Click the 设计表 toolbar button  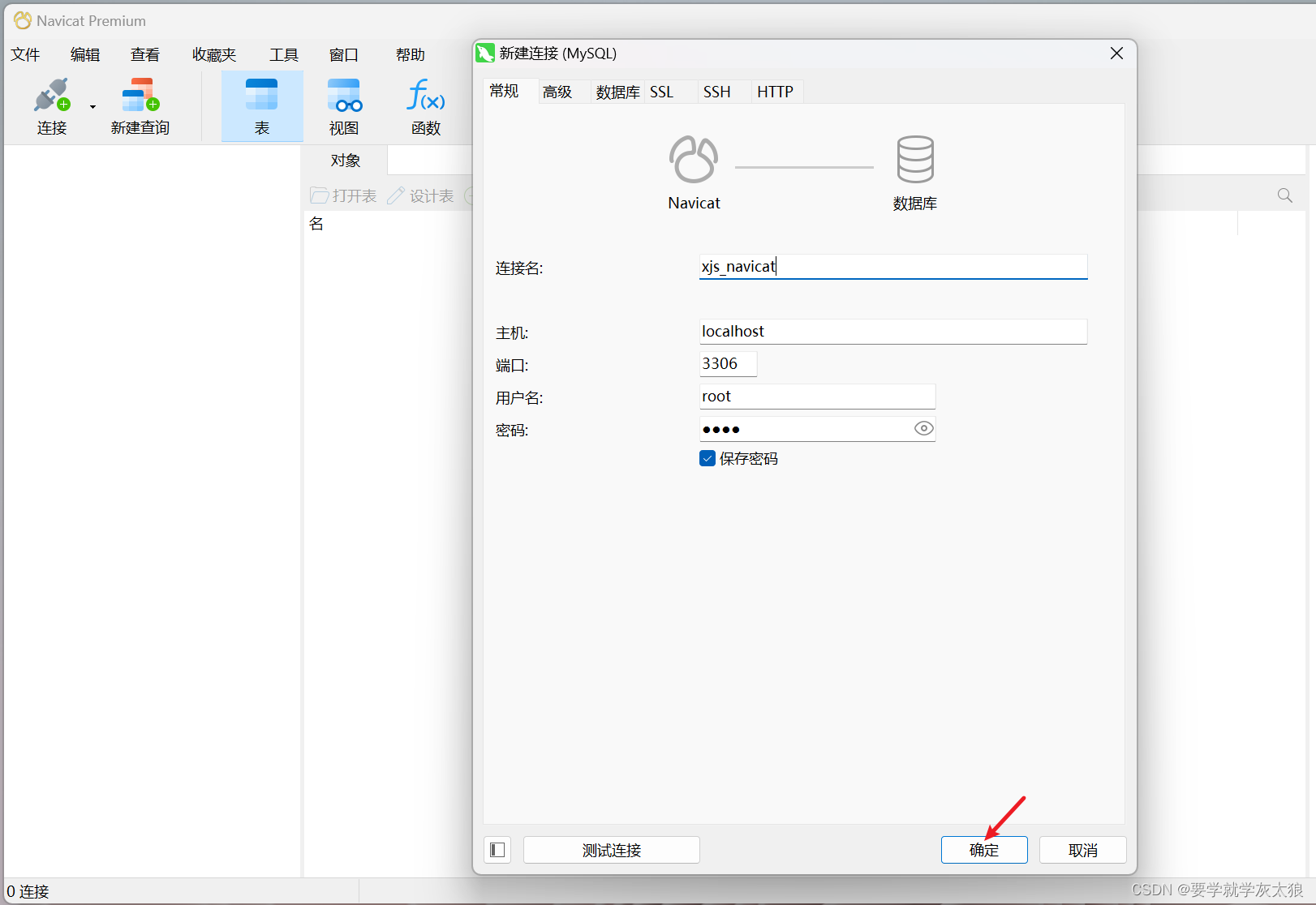[x=420, y=195]
